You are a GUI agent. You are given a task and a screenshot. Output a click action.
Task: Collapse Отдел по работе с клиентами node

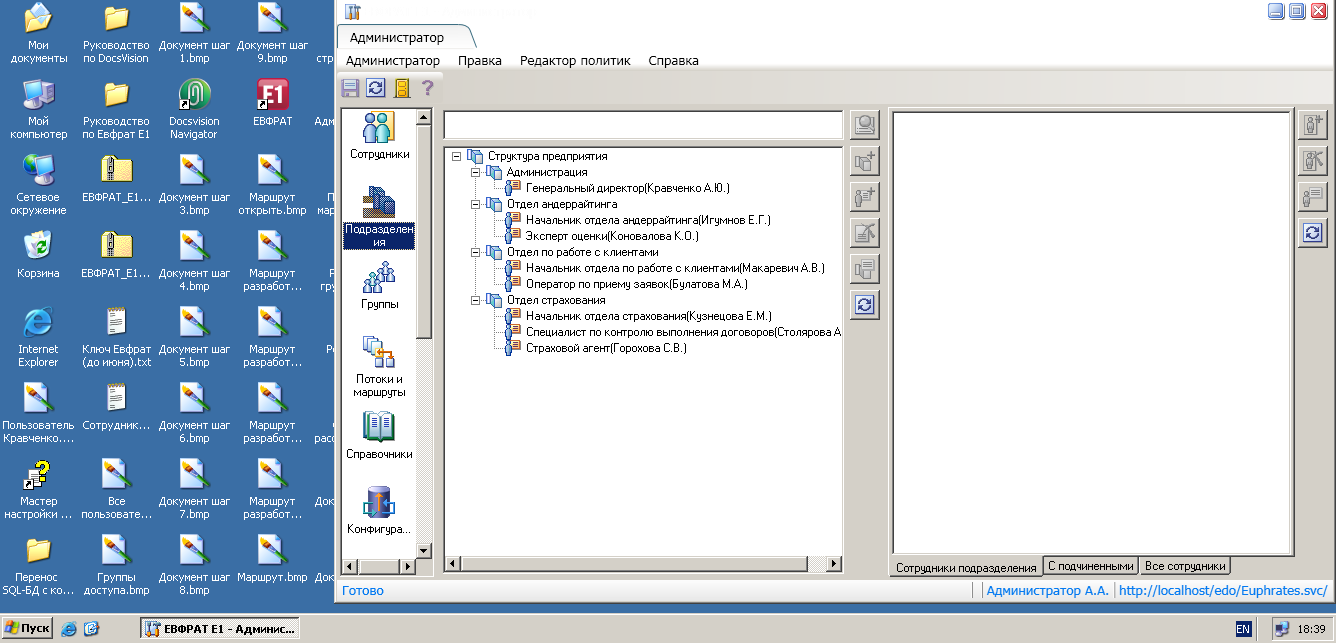pyautogui.click(x=476, y=252)
